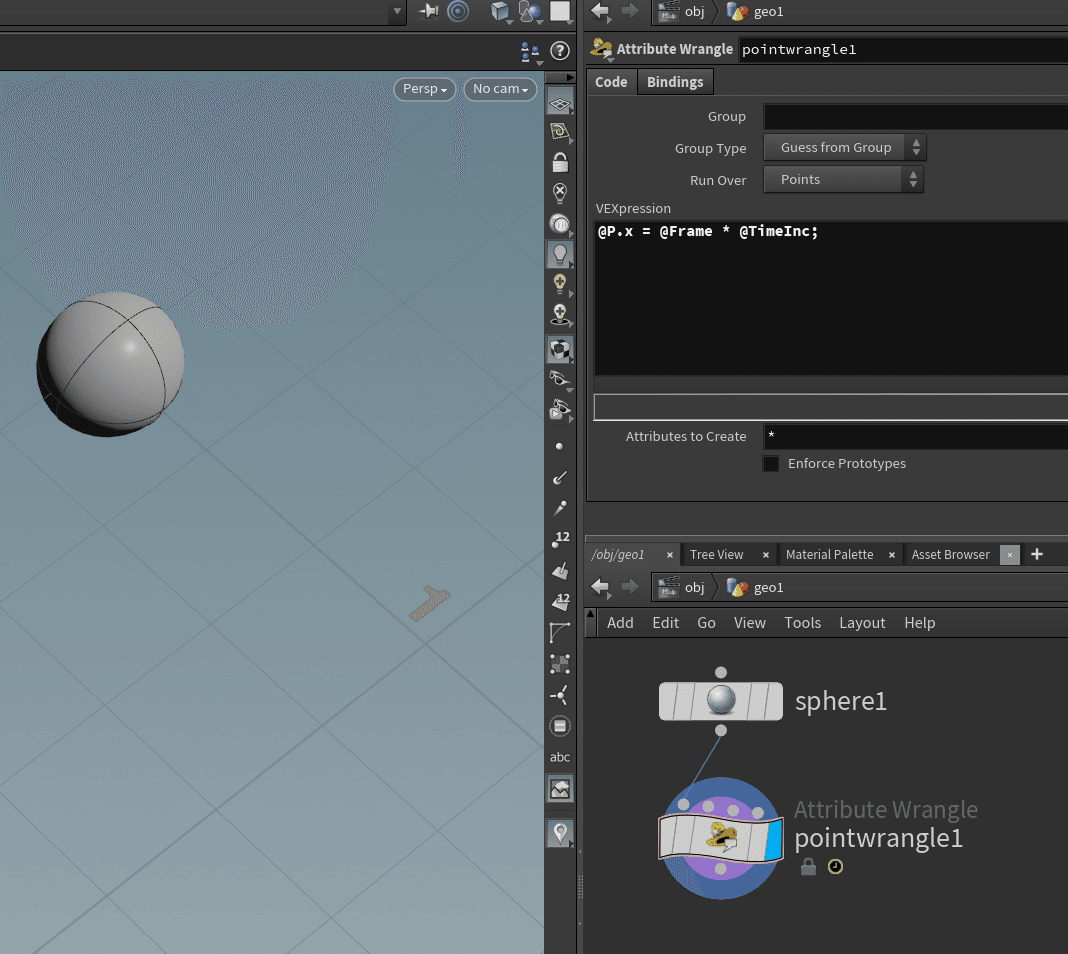
Task: Open the Persp view dropdown
Action: pyautogui.click(x=425, y=89)
